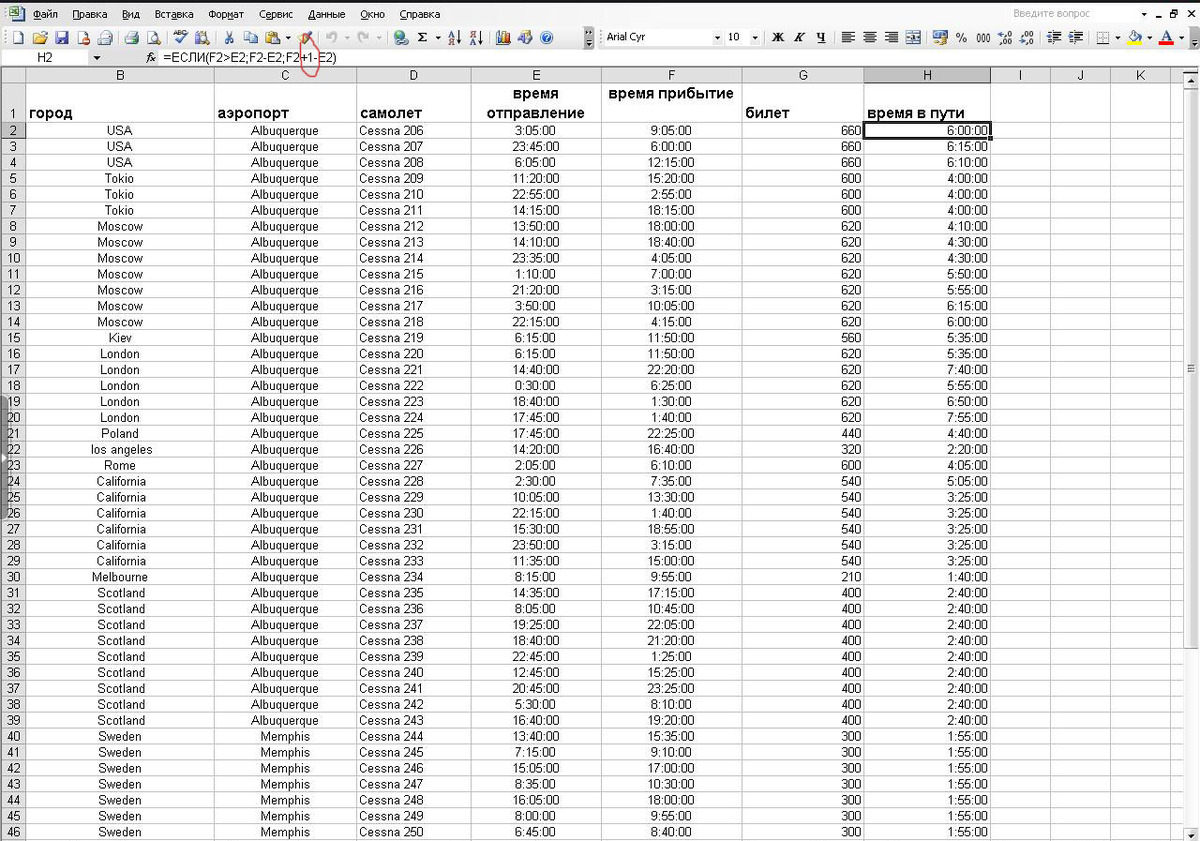Open the AutoSum functions dropdown arrow

[438, 37]
